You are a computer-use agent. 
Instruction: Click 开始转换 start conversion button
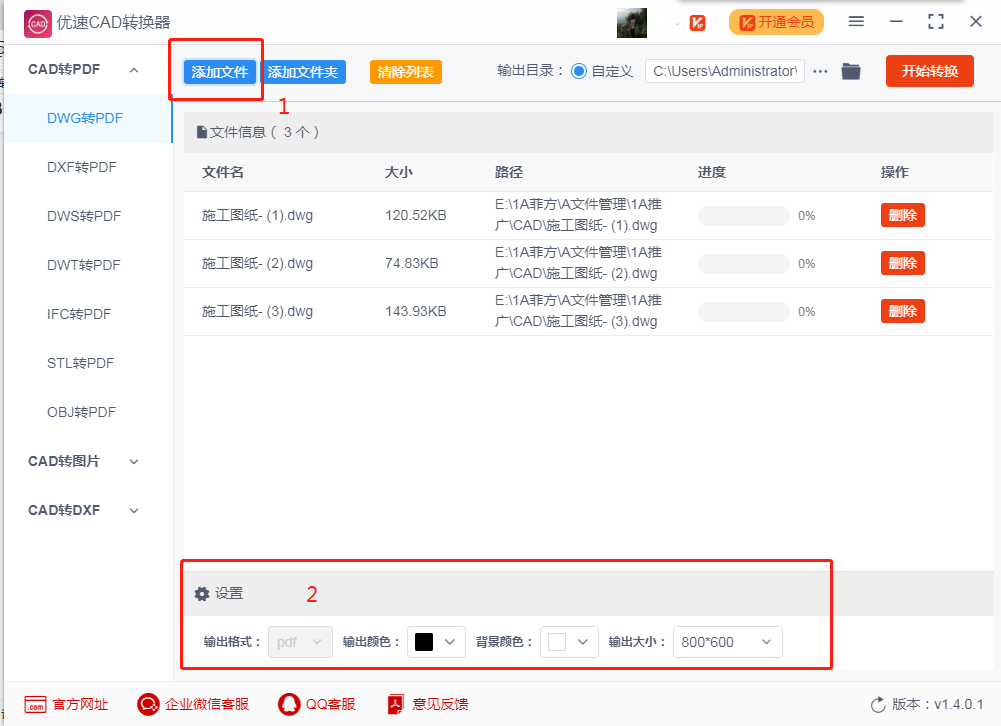[x=930, y=71]
